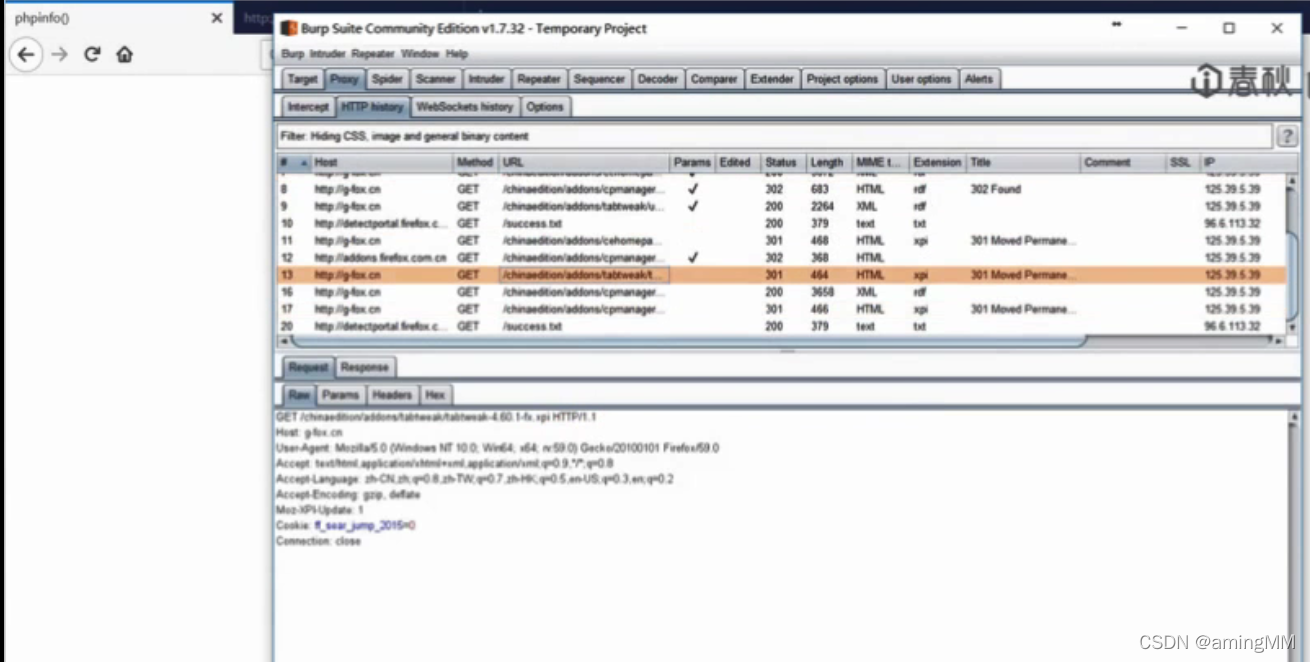Image resolution: width=1310 pixels, height=662 pixels.
Task: Sort by the URL column header
Action: (584, 162)
